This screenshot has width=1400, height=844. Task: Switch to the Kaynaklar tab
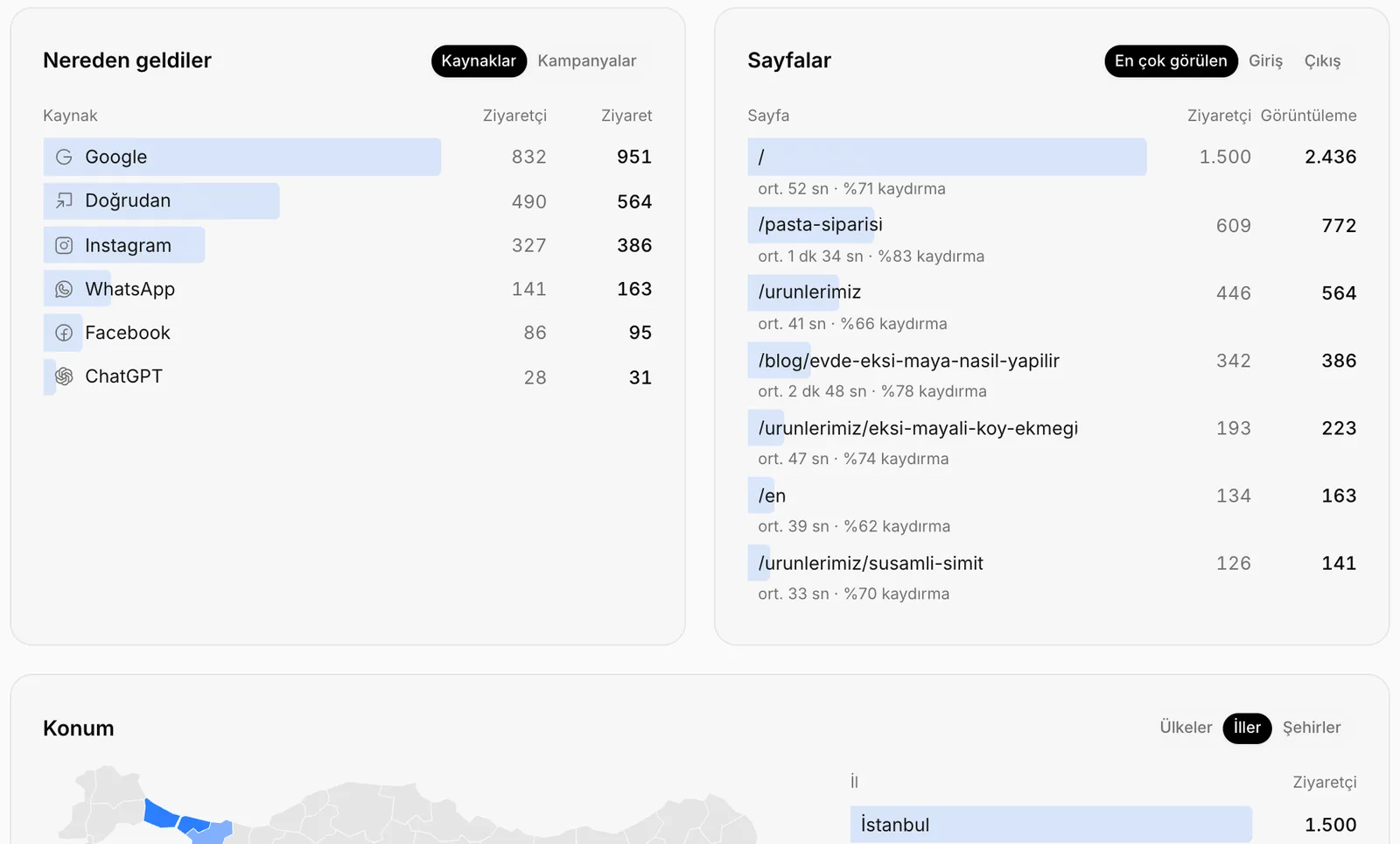(479, 61)
